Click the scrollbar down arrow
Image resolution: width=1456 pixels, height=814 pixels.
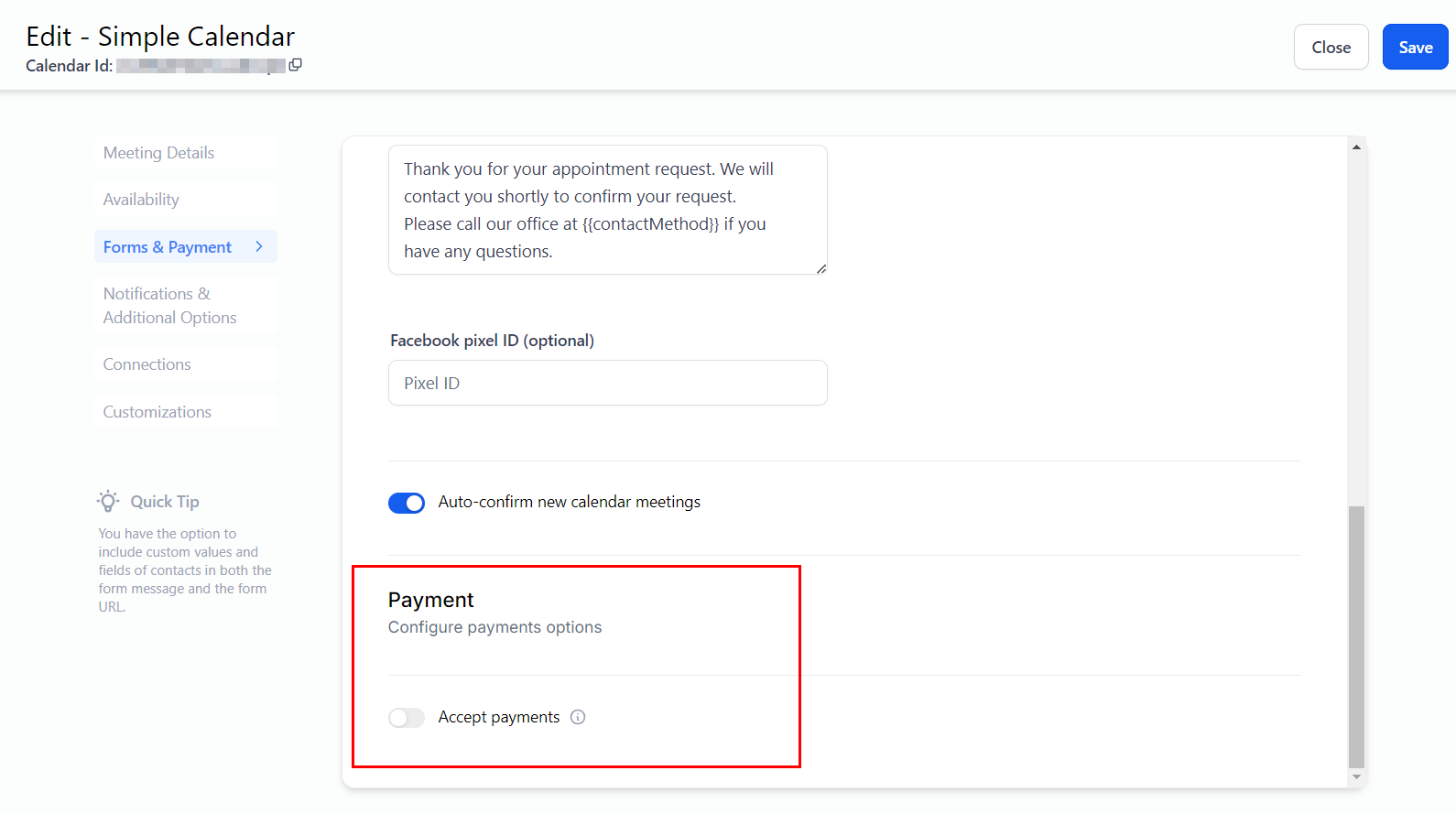pos(1356,777)
